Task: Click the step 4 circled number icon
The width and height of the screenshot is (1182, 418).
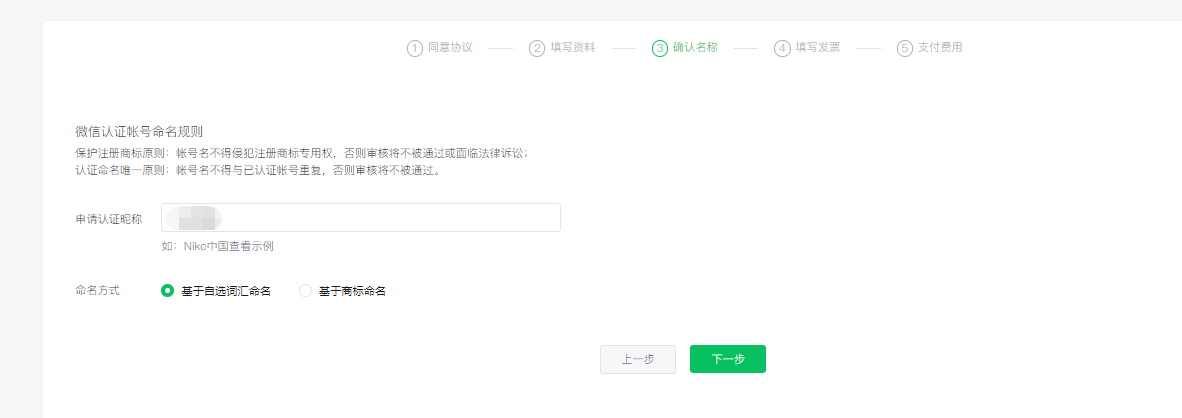Action: (x=782, y=48)
